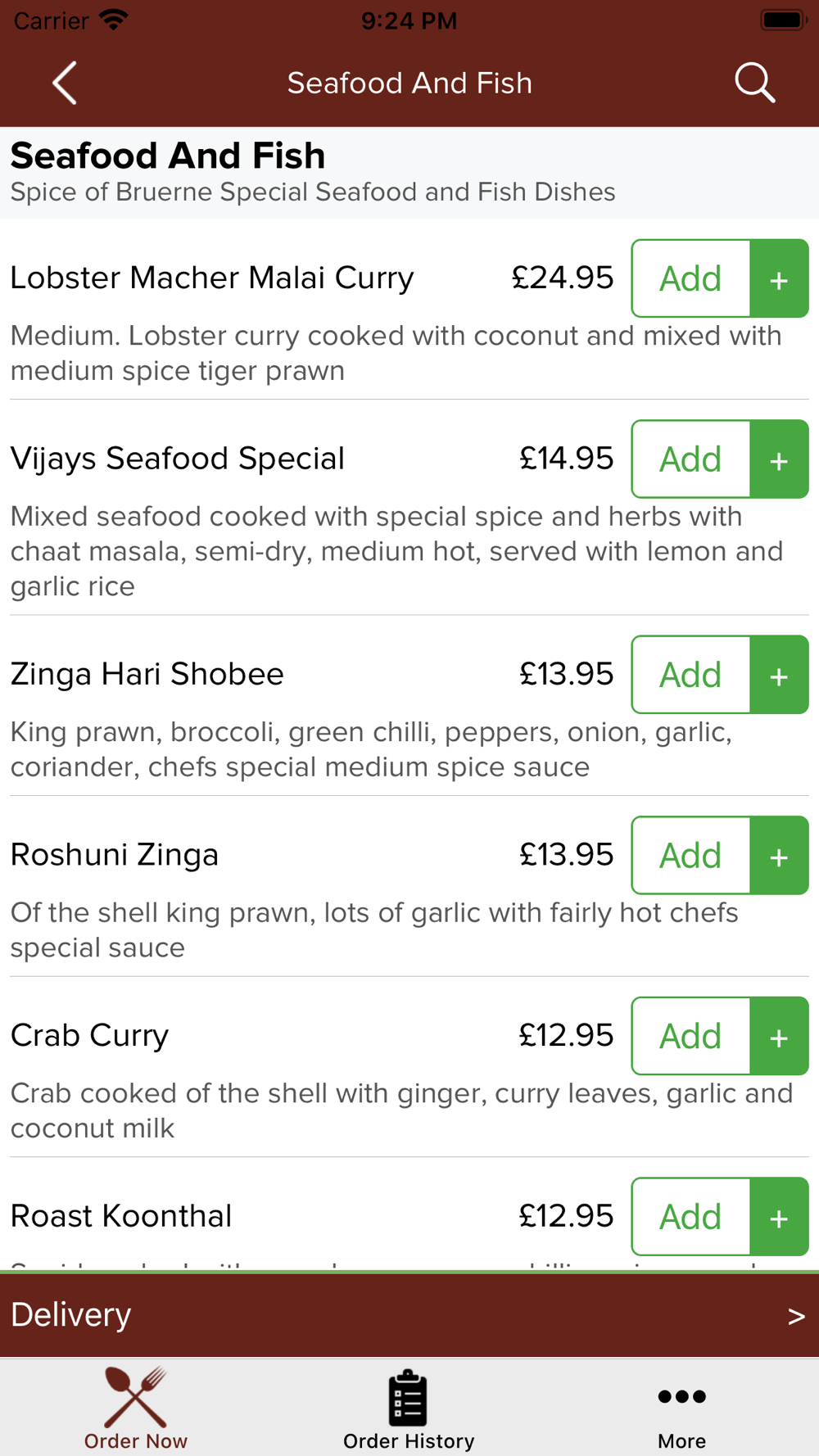Switch to the Order History tab
The image size is (819, 1456).
[x=409, y=1409]
